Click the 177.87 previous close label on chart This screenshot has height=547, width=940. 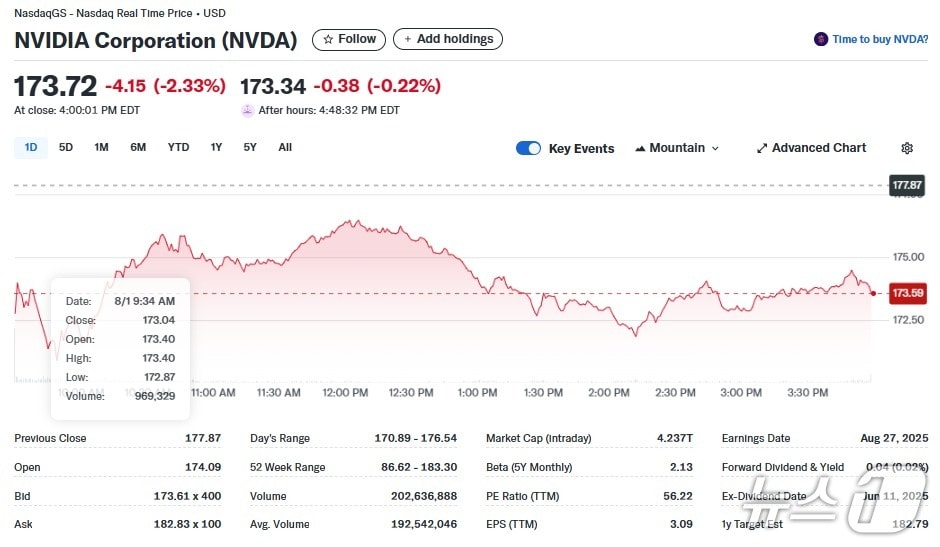[x=907, y=185]
